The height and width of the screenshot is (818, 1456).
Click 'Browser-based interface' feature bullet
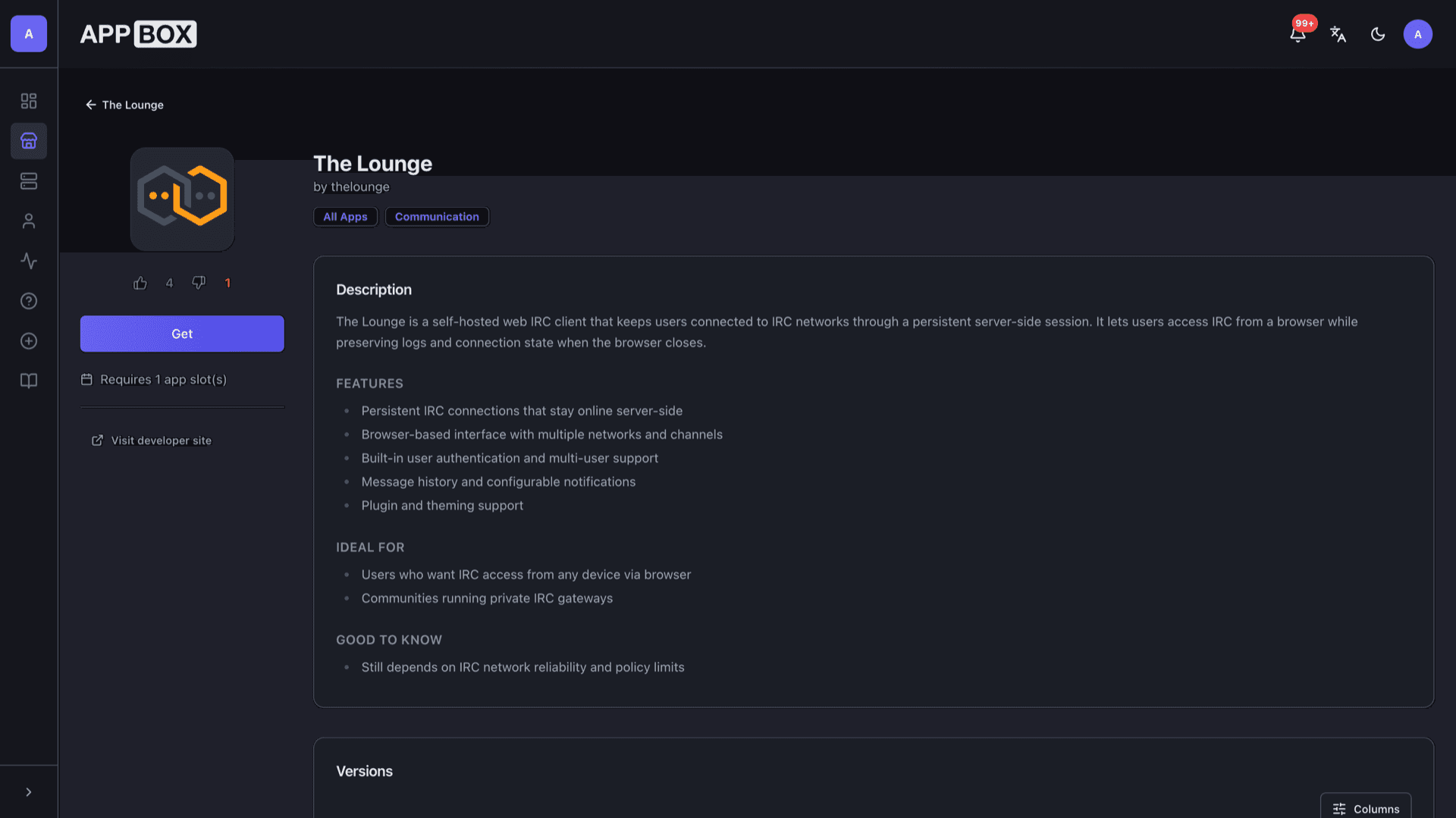pyautogui.click(x=541, y=434)
